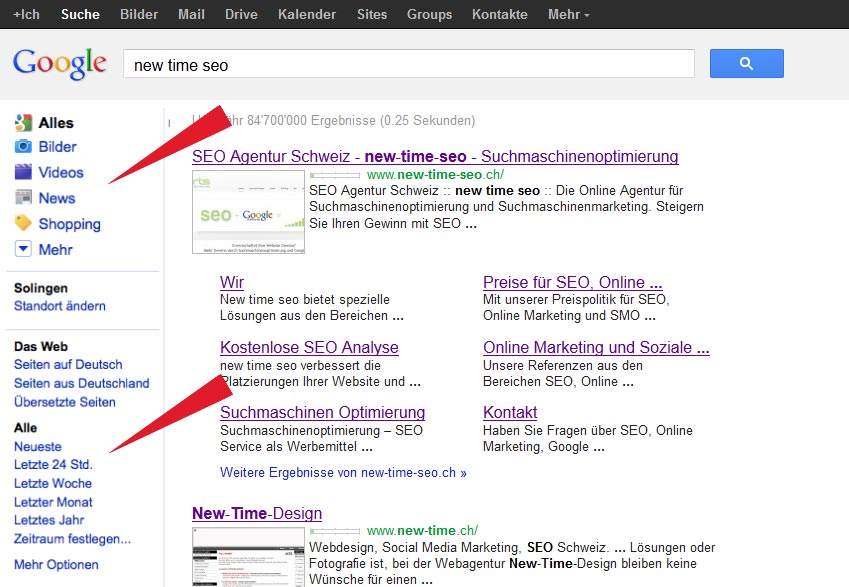The height and width of the screenshot is (587, 849).
Task: Click 'Weitere Ergebnisse von new-time-seo.ch »'
Action: [343, 472]
